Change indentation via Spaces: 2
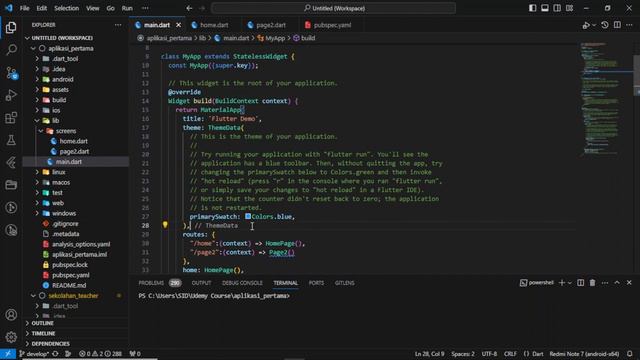Viewport: 640px width, 360px height. (x=463, y=353)
